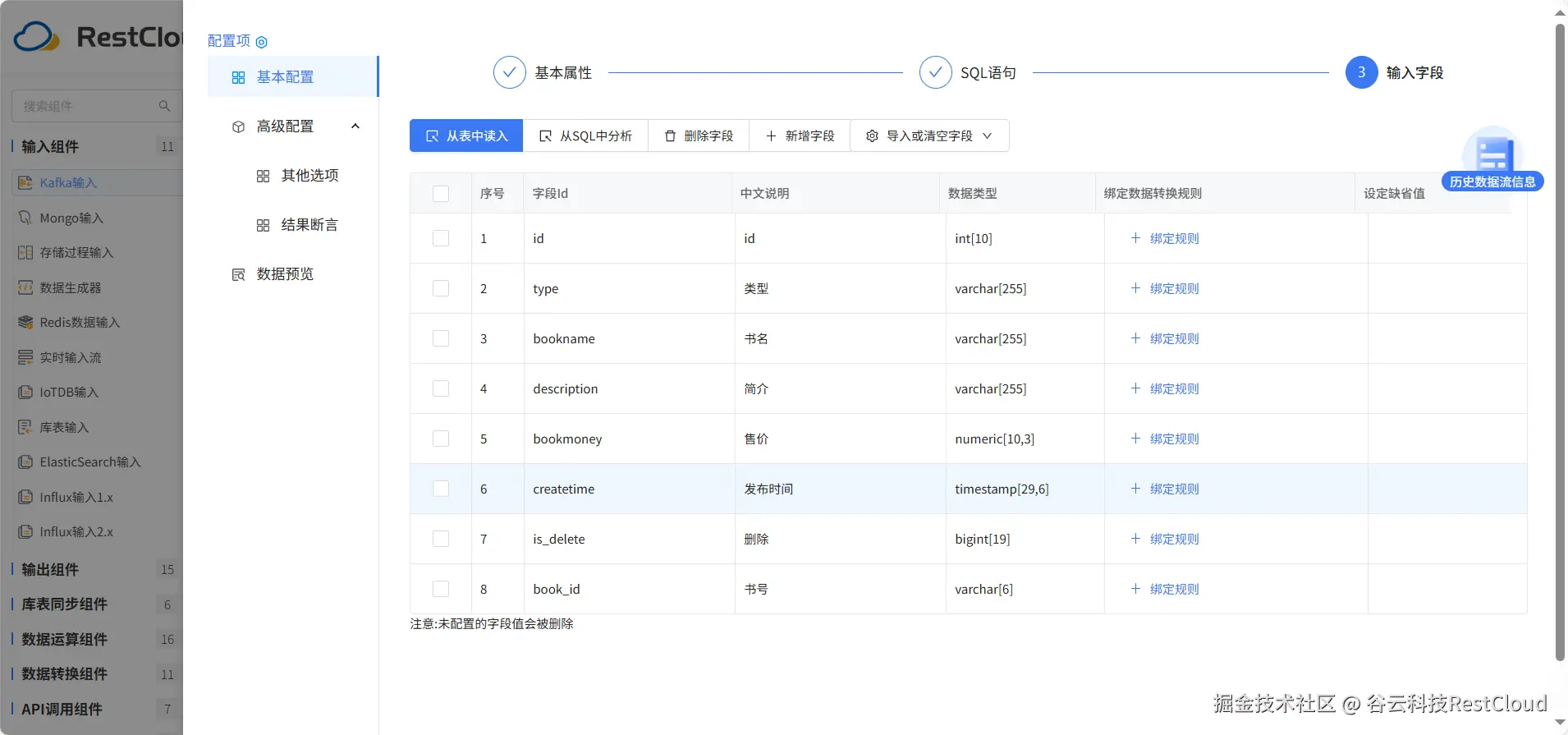This screenshot has width=1568, height=735.
Task: Click the search magnifier in component search
Action: (x=164, y=106)
